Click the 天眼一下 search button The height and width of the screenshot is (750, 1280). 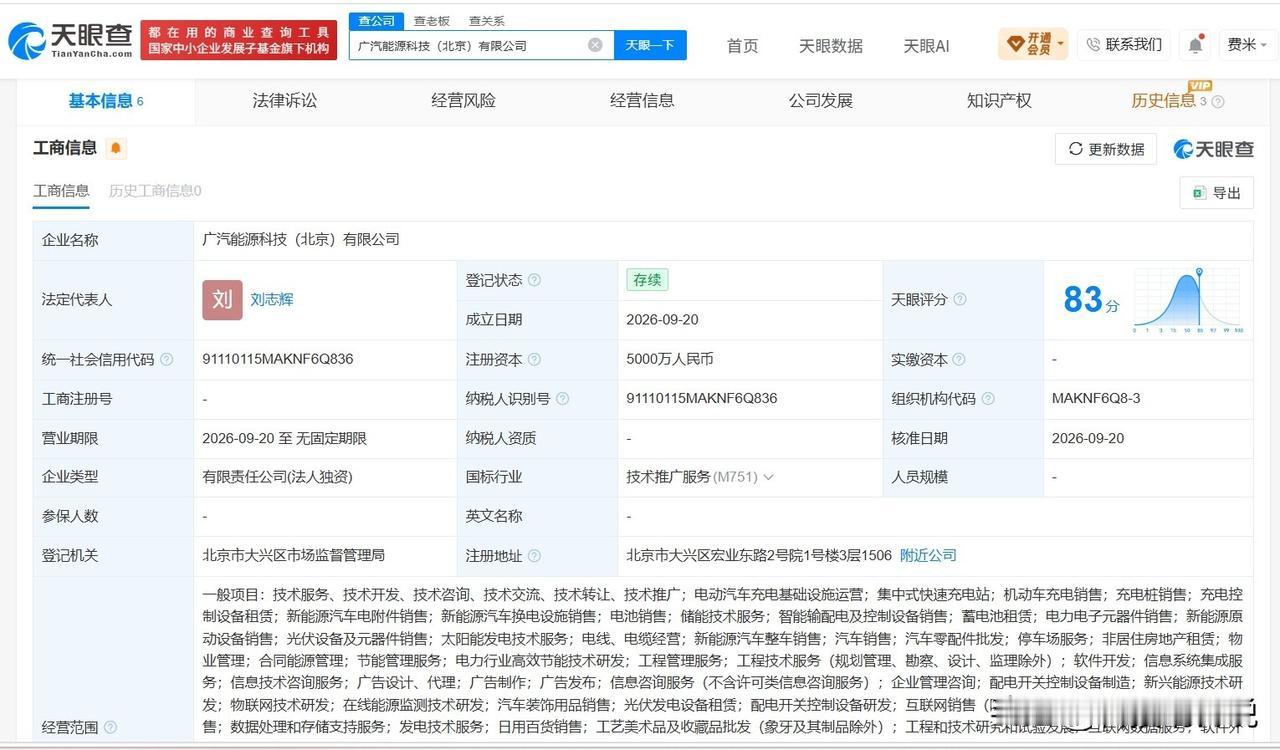650,45
